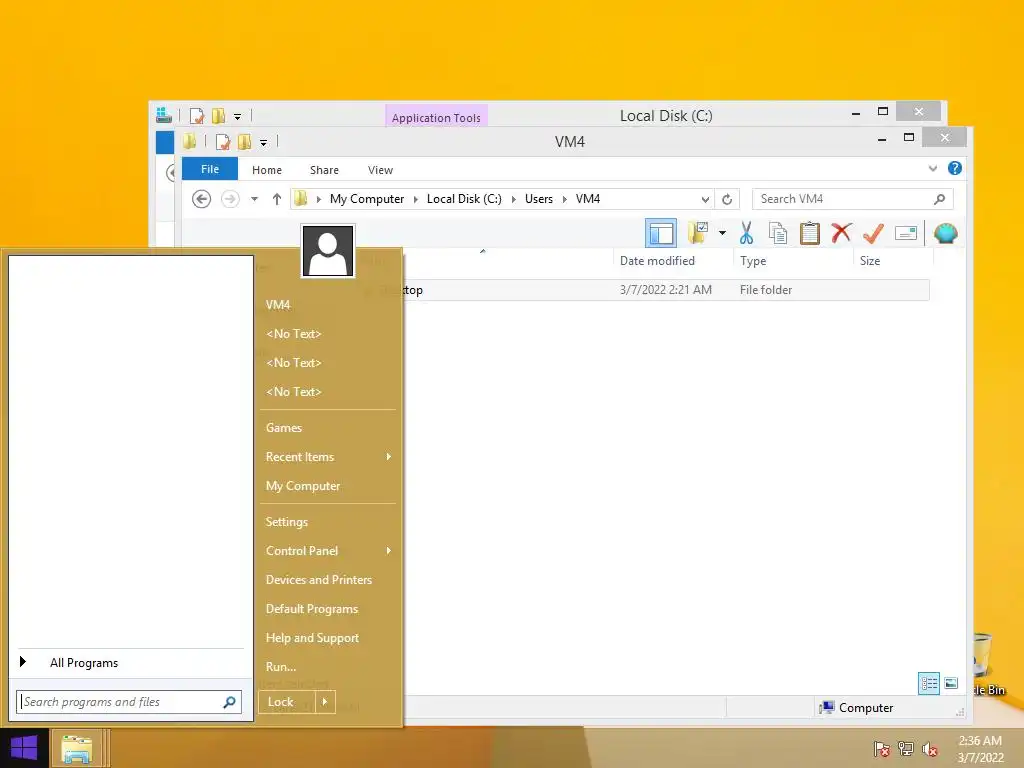Click the File Explorer icon on the taskbar

(76, 748)
